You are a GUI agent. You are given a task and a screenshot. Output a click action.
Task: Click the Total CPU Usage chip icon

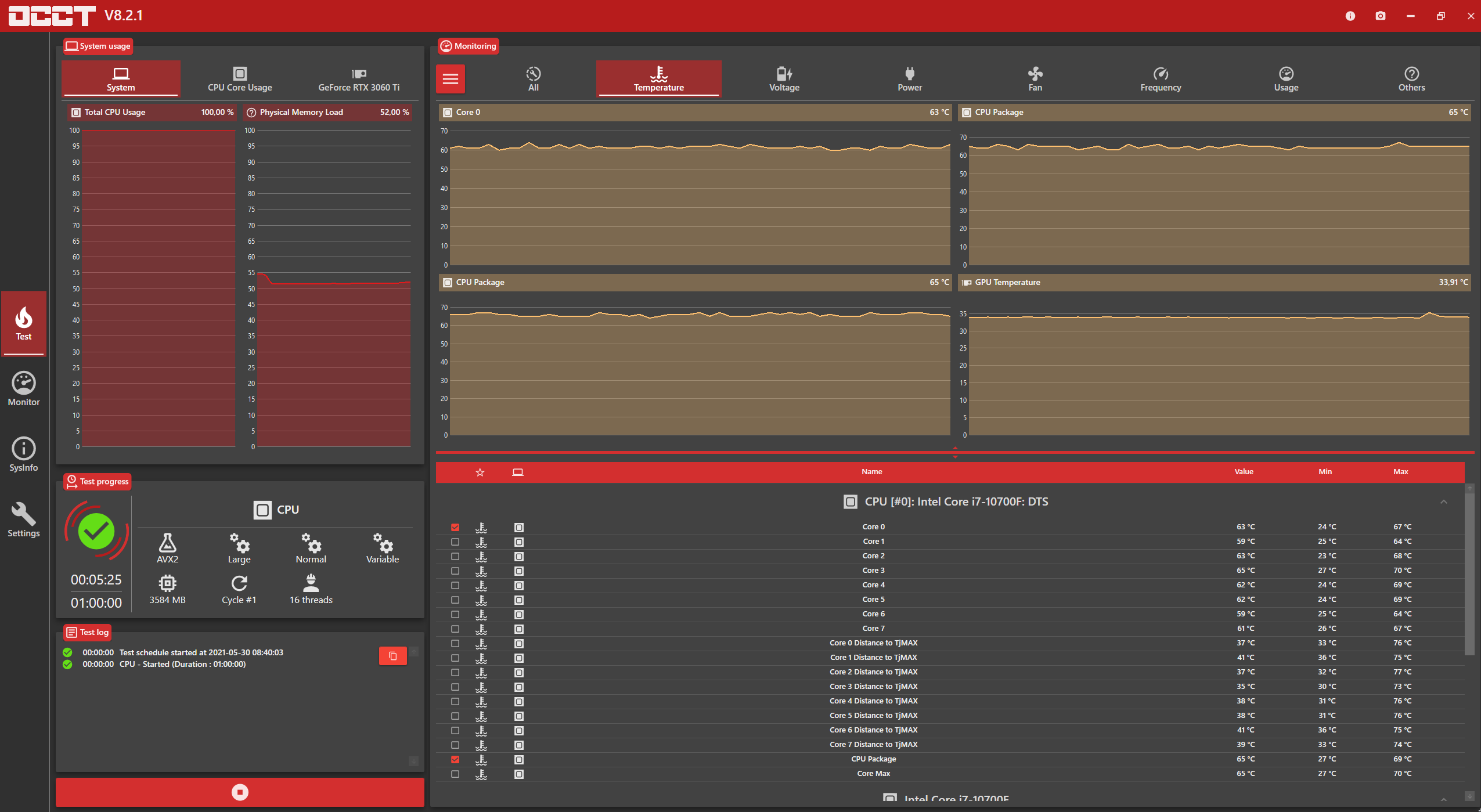tap(76, 113)
